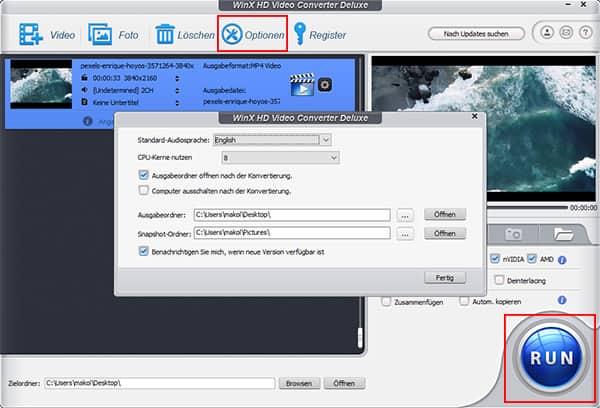This screenshot has width=600, height=408.
Task: Select the ocean video thumbnail in list
Action: (41, 84)
